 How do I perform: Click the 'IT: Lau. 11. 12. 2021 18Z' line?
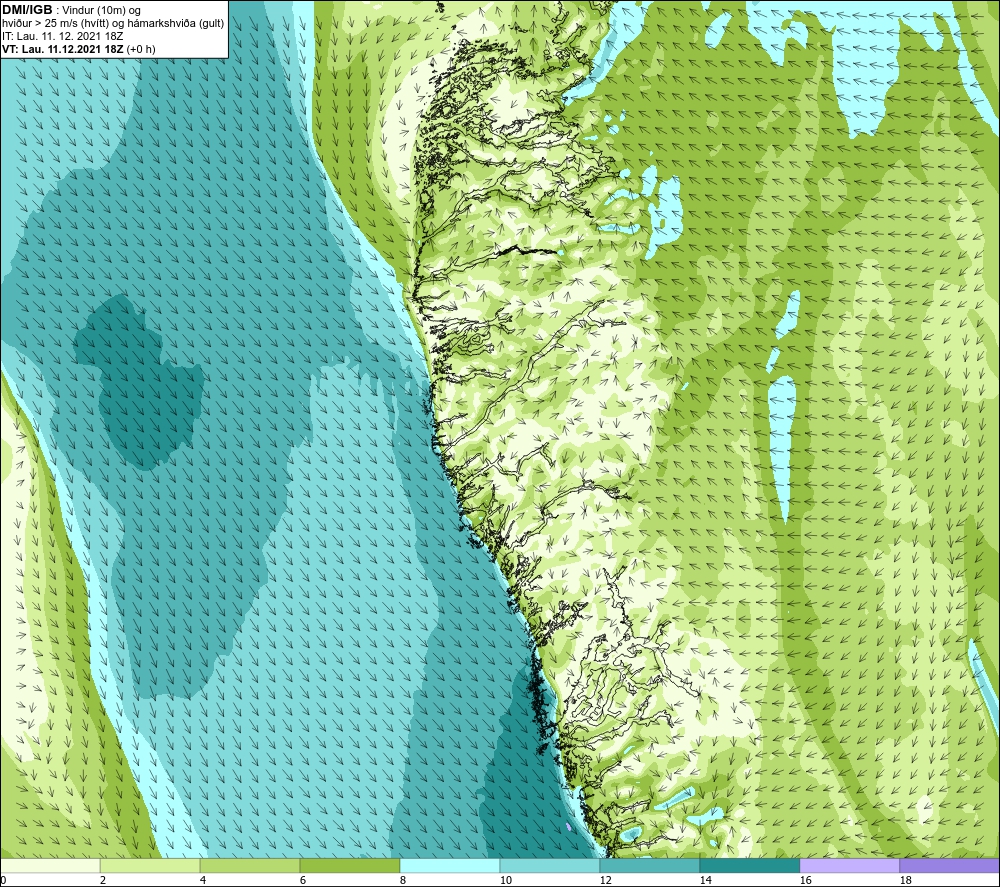pyautogui.click(x=62, y=36)
